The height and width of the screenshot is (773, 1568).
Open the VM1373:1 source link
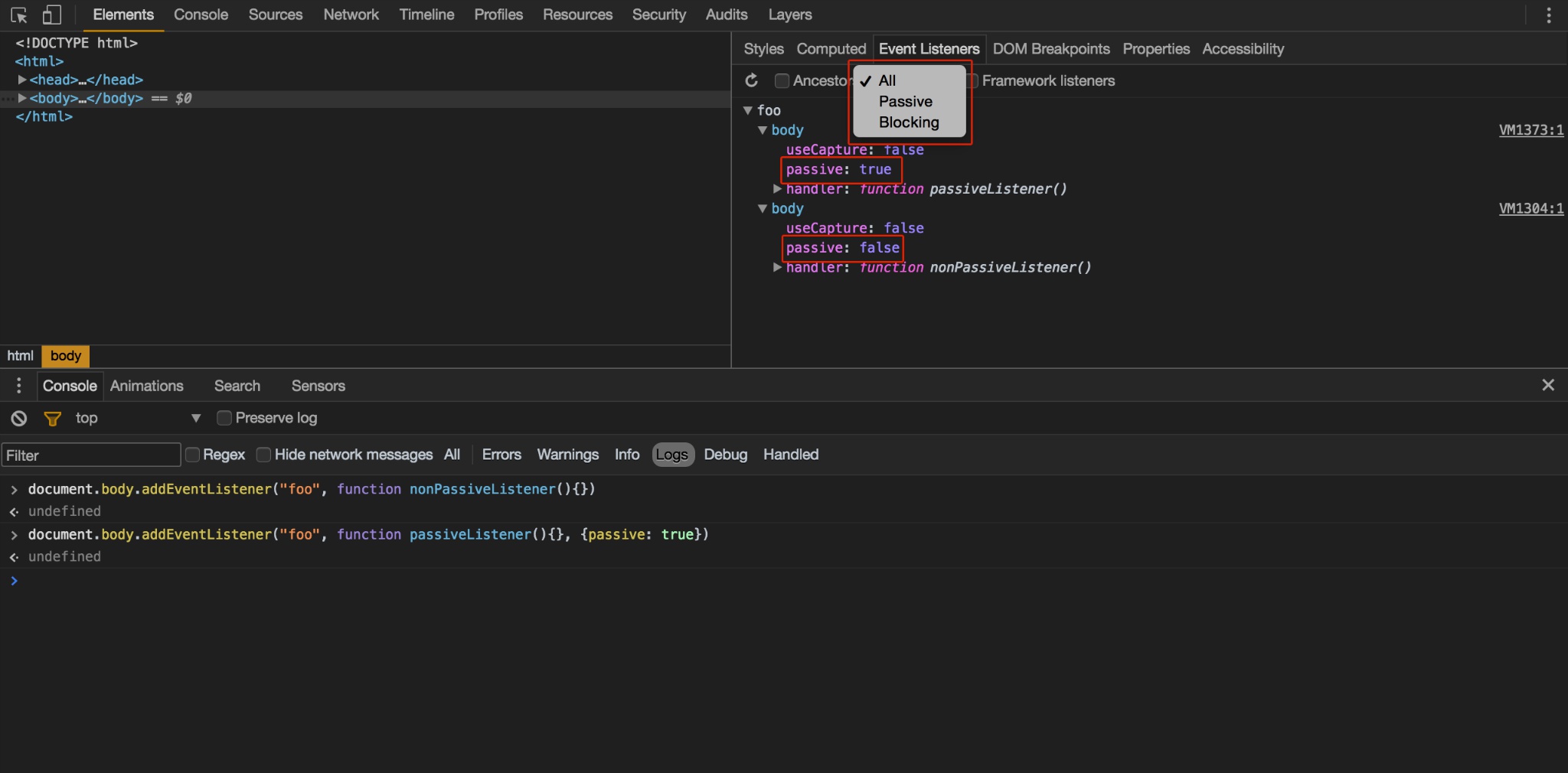[1530, 130]
